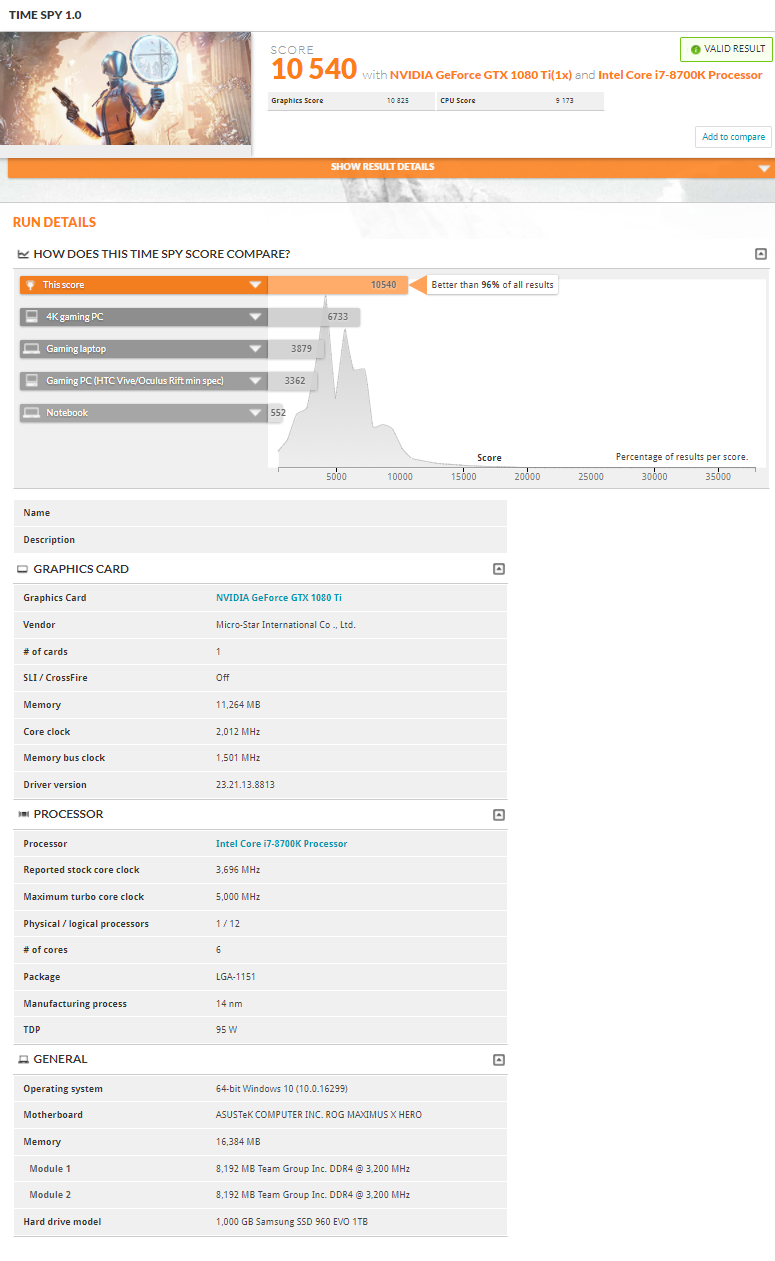Click the General section laptop icon

click(23, 1059)
